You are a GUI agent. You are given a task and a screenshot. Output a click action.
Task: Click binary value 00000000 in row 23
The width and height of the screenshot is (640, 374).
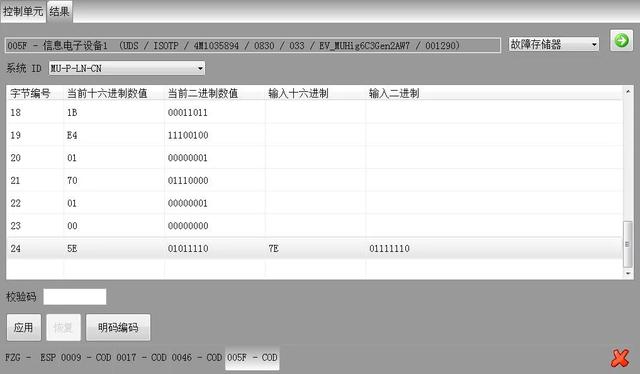pos(188,226)
